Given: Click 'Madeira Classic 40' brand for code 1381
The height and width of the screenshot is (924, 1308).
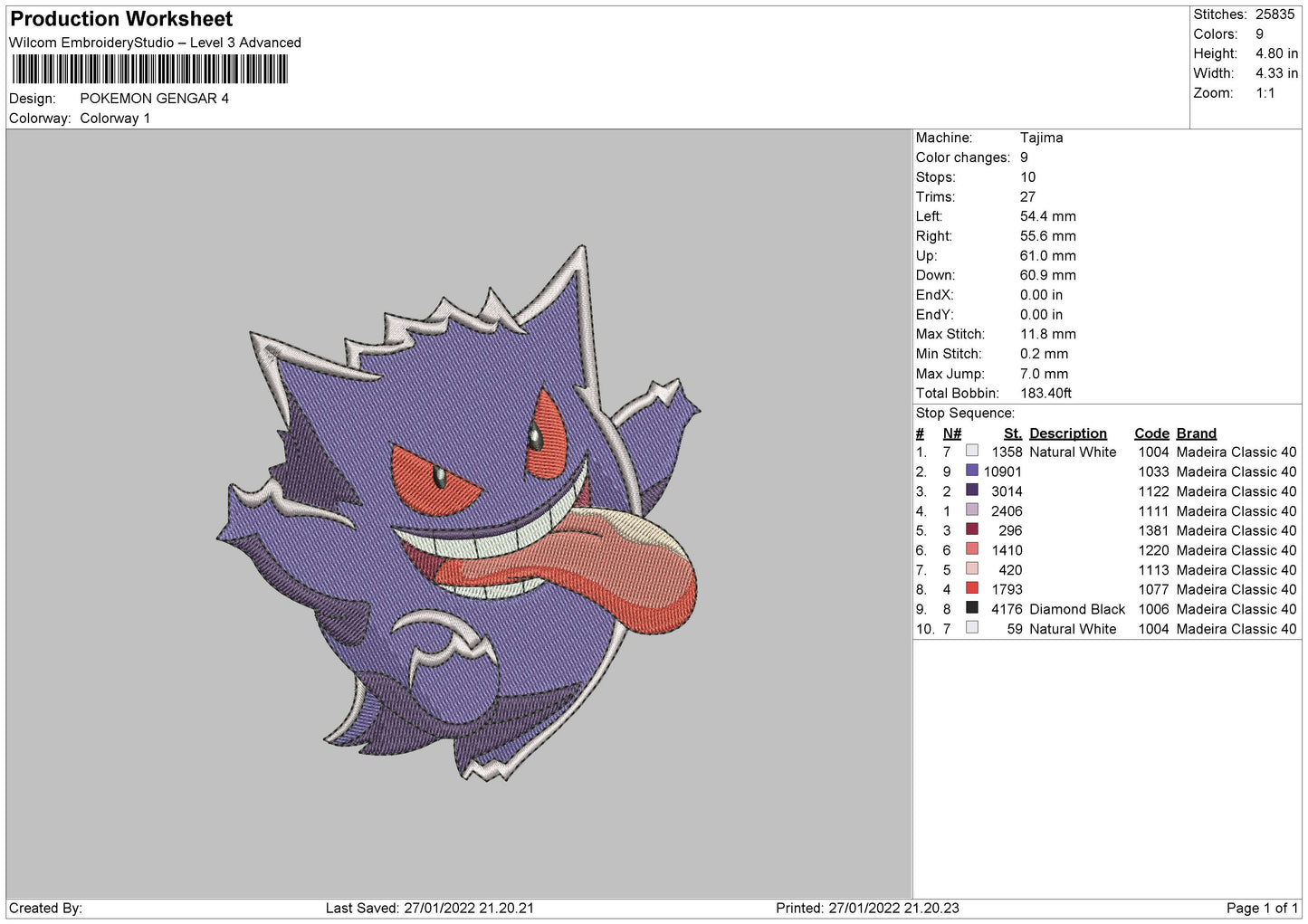Looking at the screenshot, I should pyautogui.click(x=1236, y=530).
